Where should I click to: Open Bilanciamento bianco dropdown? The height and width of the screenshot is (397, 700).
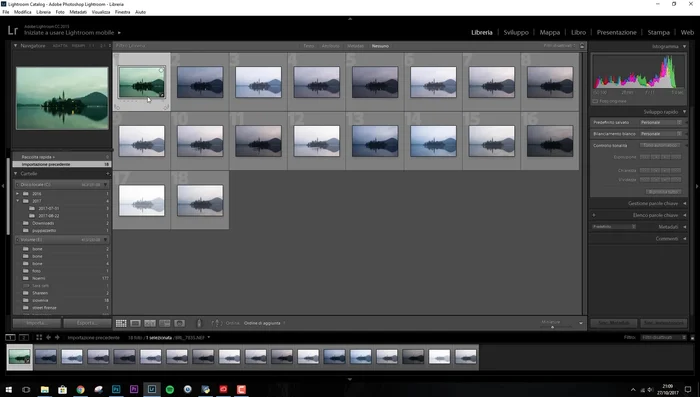pyautogui.click(x=661, y=134)
